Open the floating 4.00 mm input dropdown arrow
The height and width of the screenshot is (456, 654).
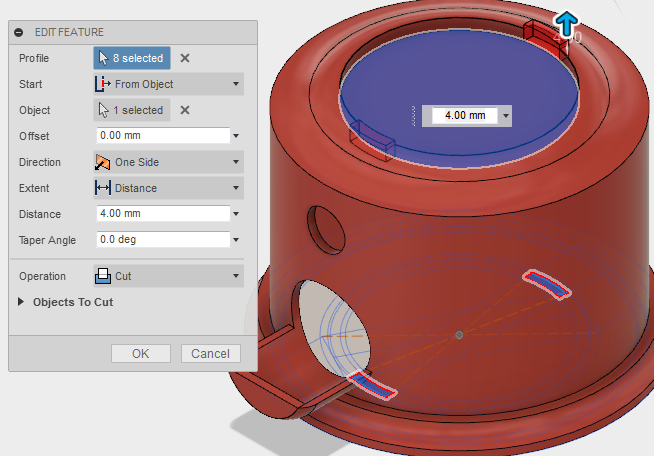[506, 116]
